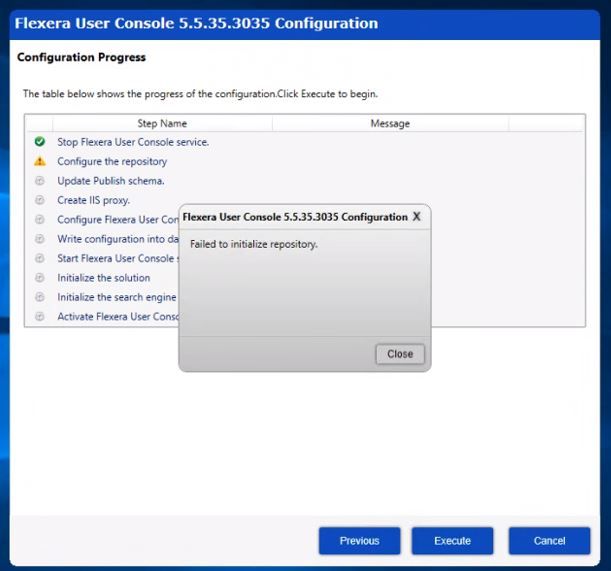Click pending icon beside Write configuration

(x=40, y=239)
